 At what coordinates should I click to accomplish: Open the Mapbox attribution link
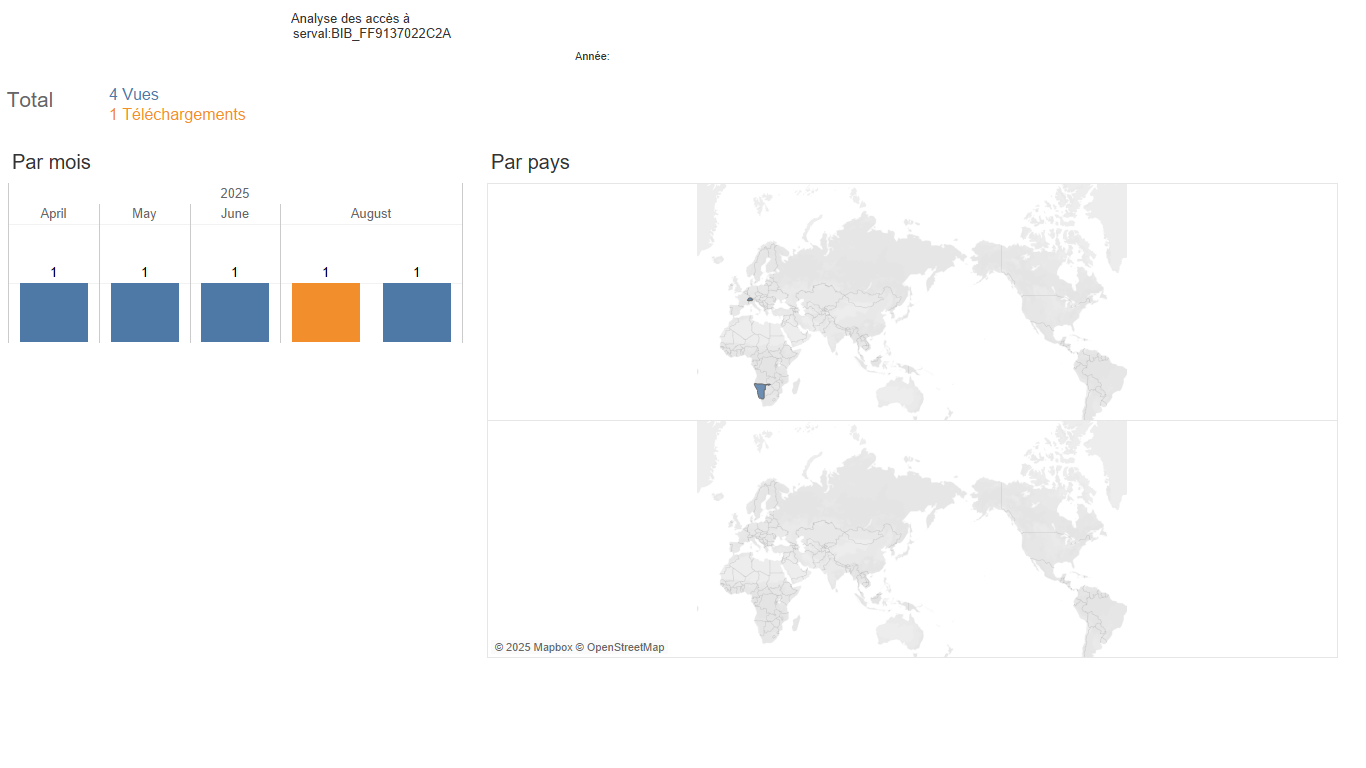533,648
